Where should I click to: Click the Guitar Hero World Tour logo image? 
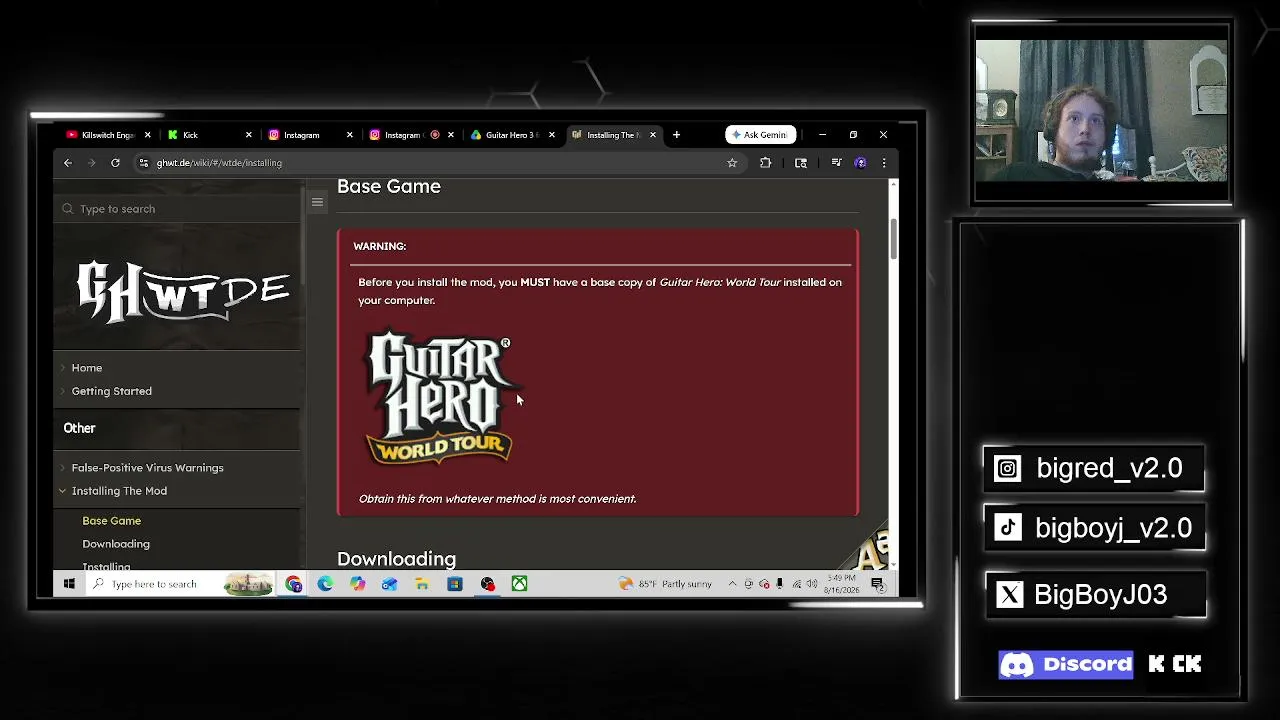click(440, 398)
